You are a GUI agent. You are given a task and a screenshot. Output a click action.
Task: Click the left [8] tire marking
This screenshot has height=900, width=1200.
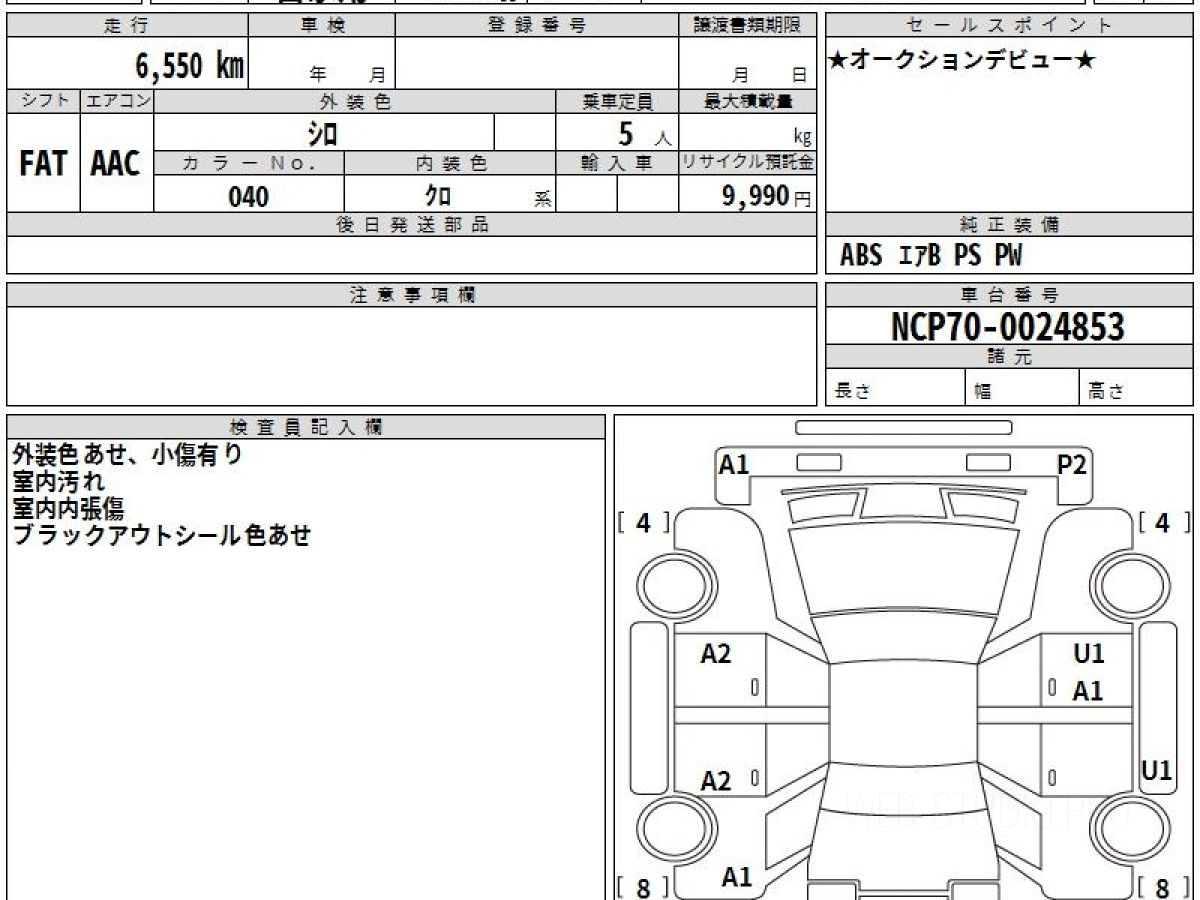644,887
